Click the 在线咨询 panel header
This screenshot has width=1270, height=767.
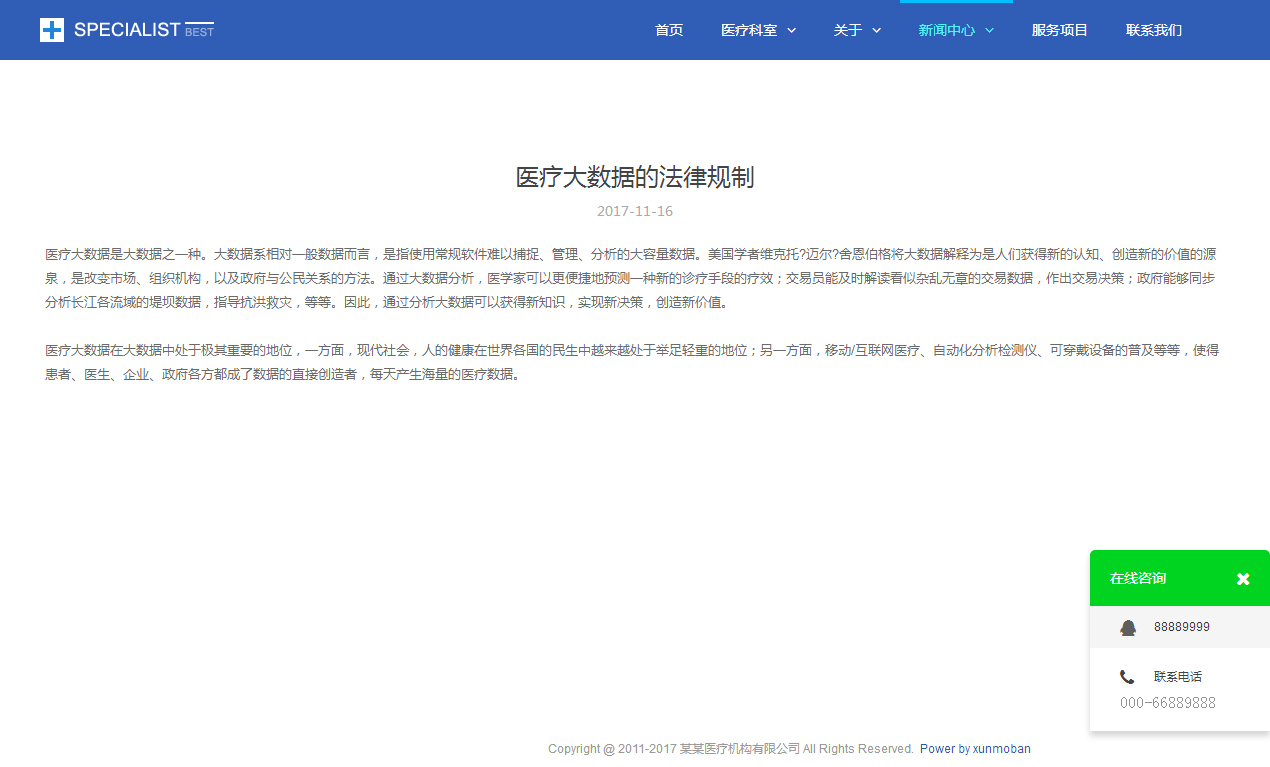click(x=1138, y=578)
